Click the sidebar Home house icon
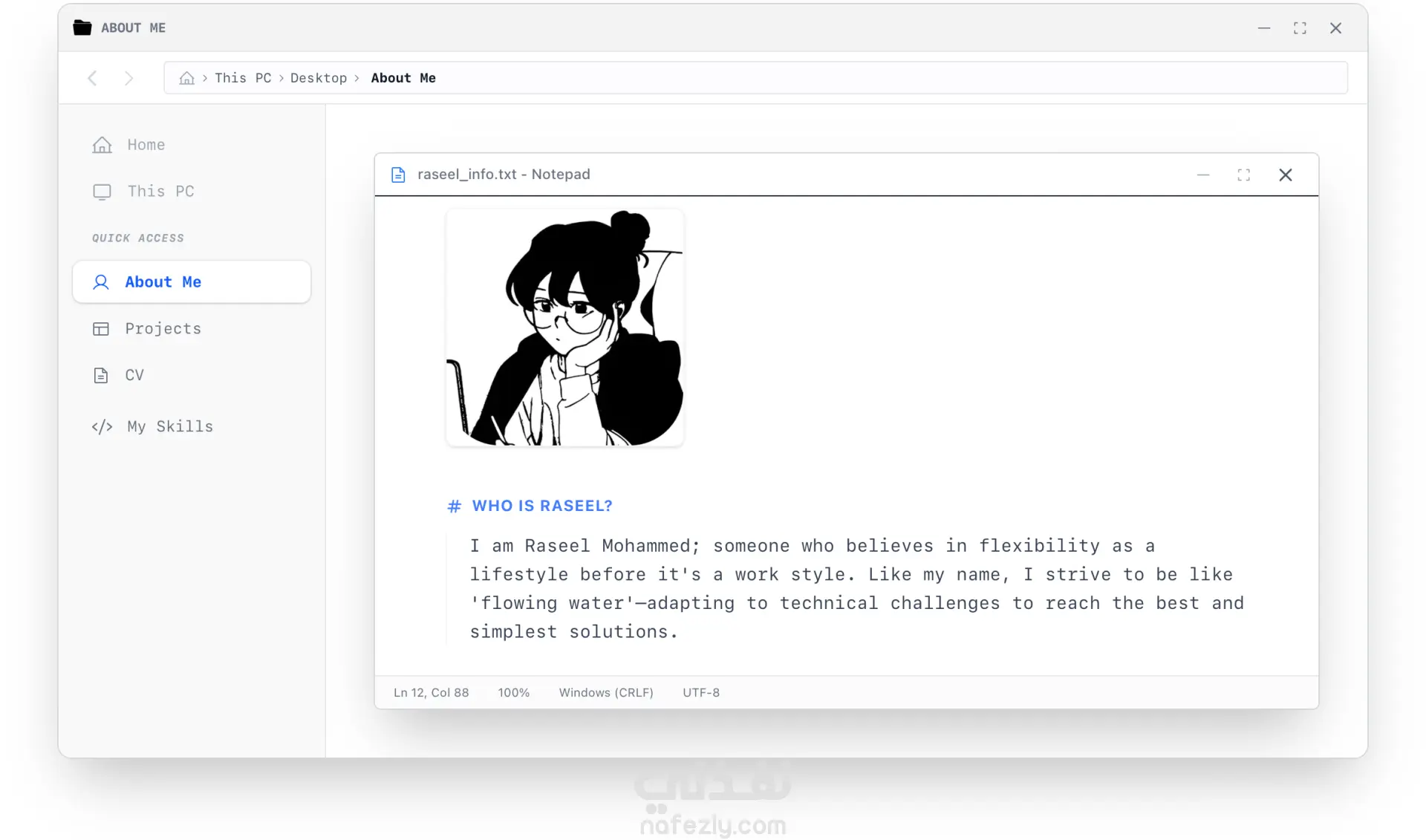The width and height of the screenshot is (1426, 840). coord(102,145)
